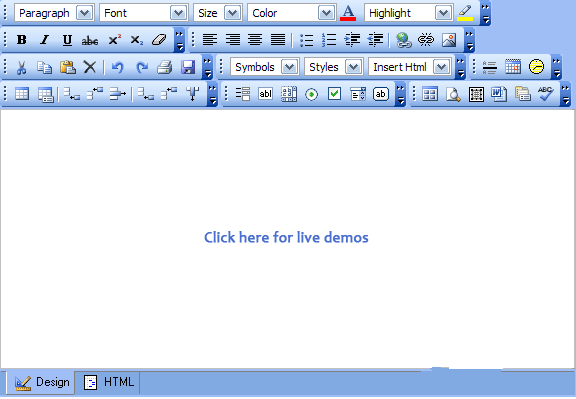576x399 pixels.
Task: Insert checkbox form element
Action: point(334,94)
